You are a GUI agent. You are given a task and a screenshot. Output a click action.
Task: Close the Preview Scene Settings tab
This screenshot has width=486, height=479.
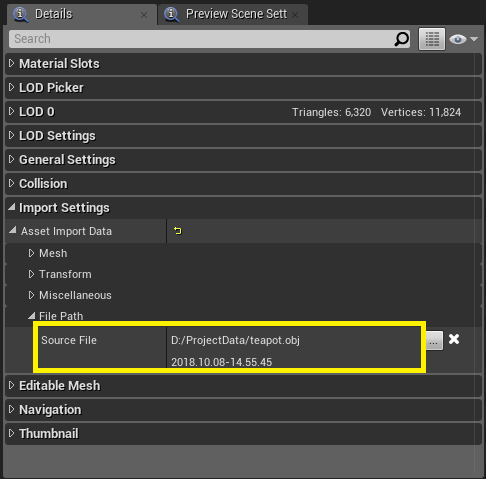(x=295, y=15)
